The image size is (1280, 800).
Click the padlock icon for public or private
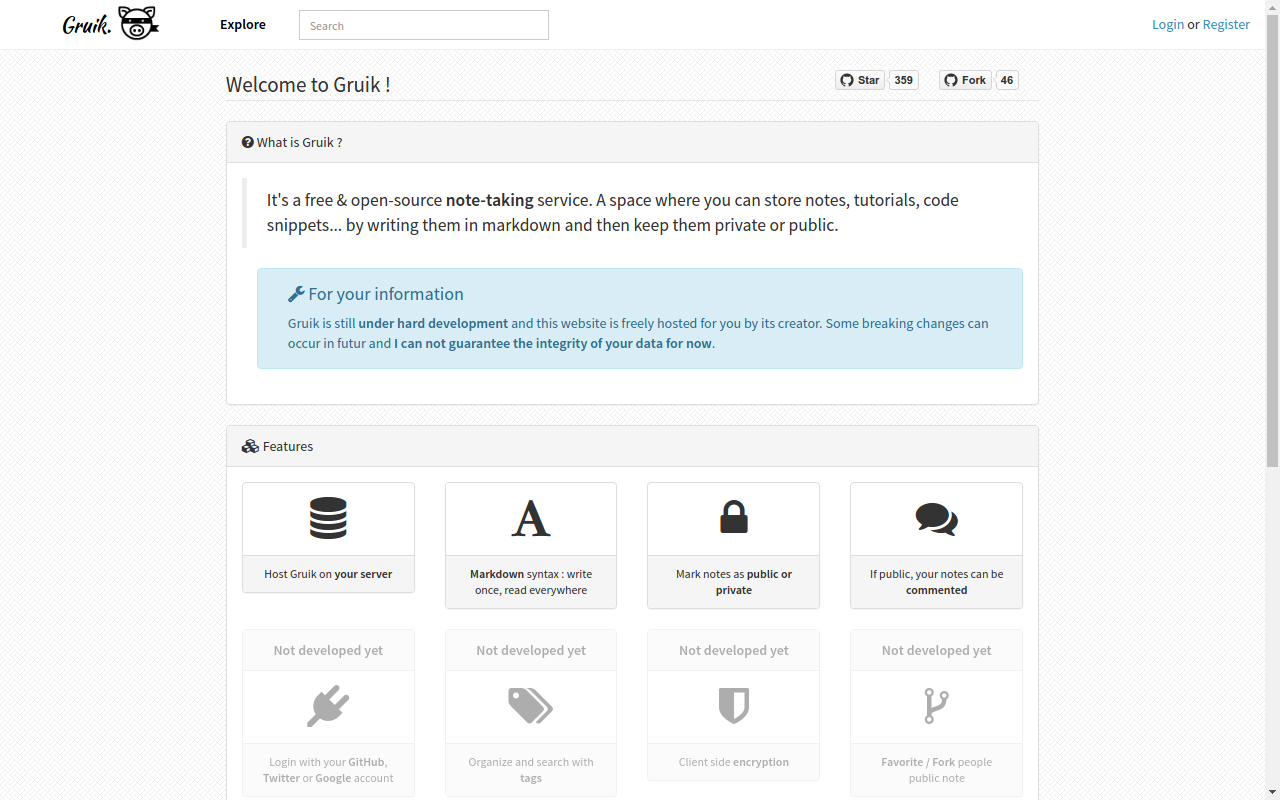[734, 517]
